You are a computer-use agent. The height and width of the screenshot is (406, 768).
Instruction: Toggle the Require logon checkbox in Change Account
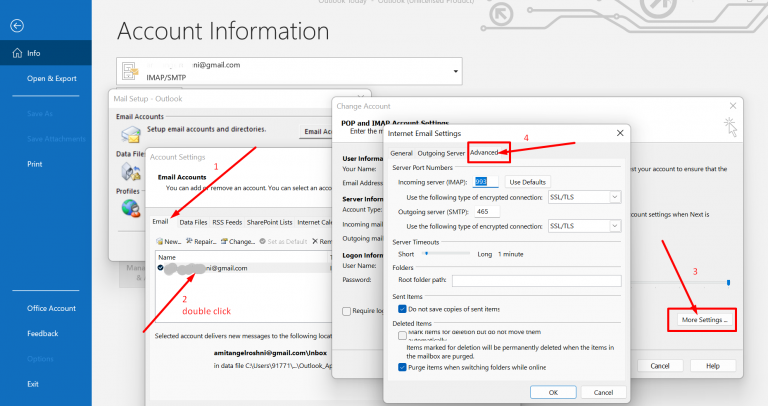(346, 311)
